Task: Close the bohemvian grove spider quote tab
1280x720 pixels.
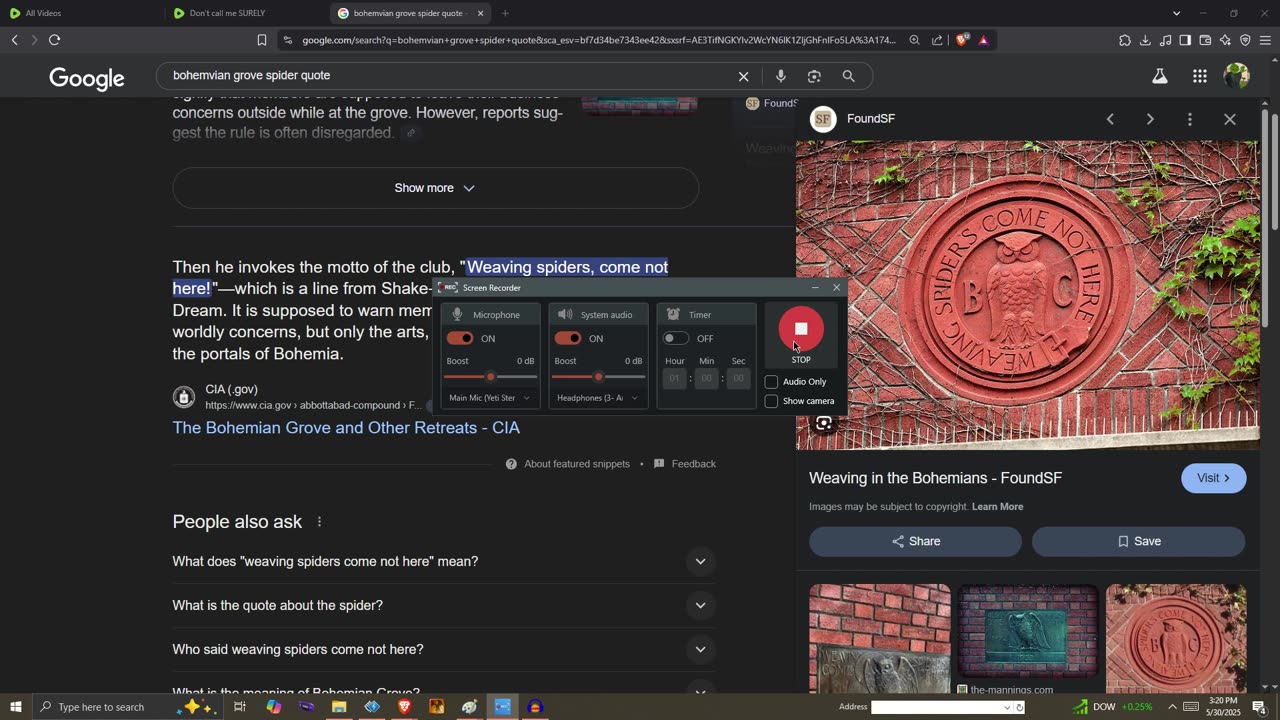Action: 481,13
